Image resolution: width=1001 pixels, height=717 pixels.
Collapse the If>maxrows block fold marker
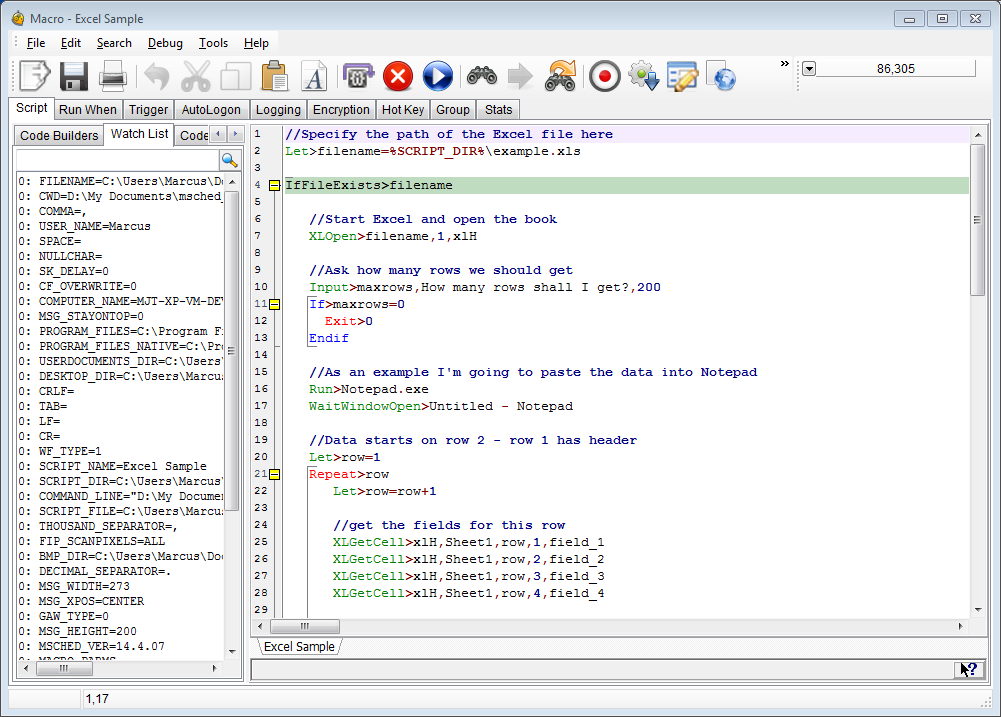point(275,304)
